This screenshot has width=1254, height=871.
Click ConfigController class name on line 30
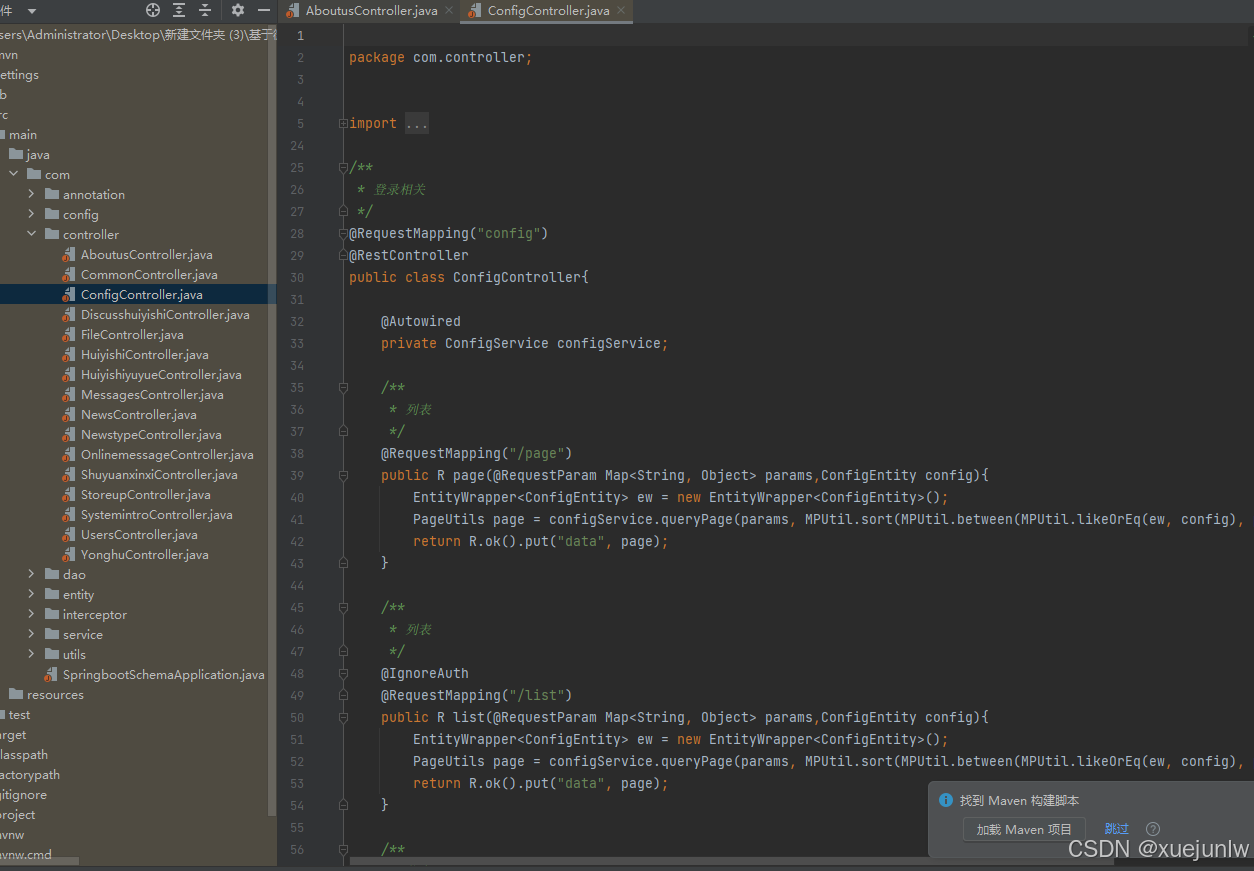517,277
